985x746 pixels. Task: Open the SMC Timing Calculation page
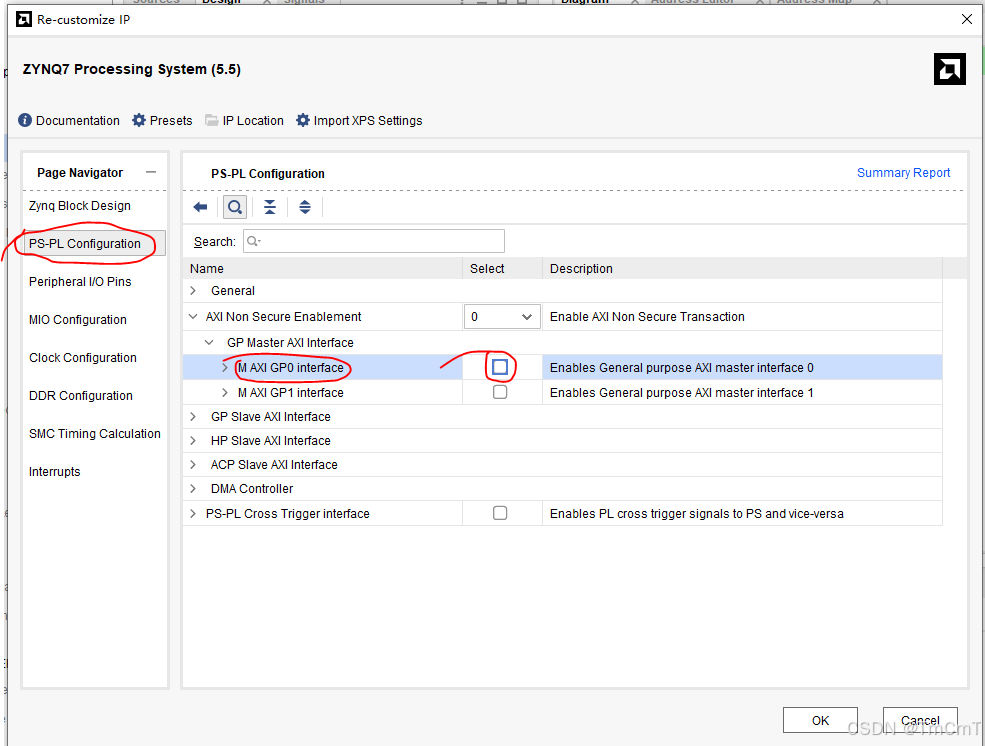pos(95,433)
